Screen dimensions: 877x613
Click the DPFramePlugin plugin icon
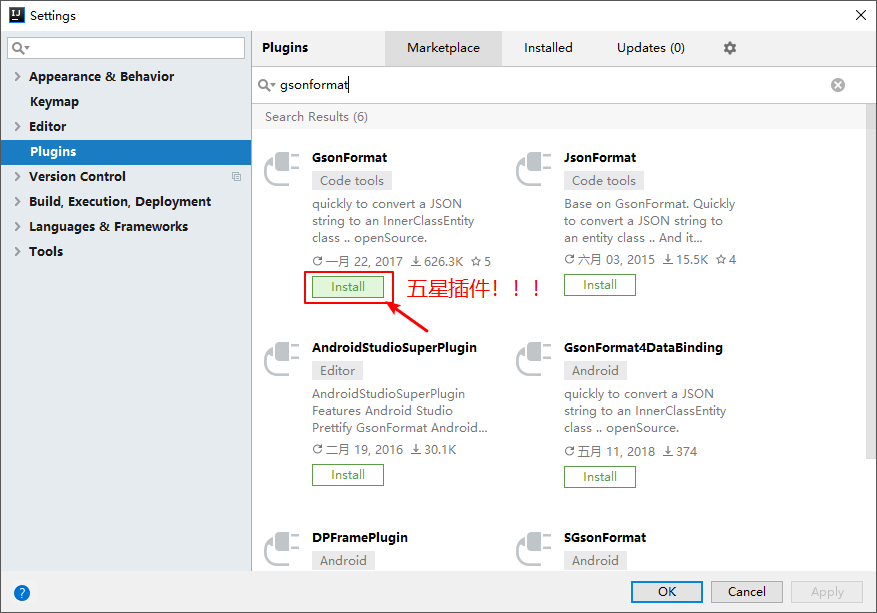282,549
